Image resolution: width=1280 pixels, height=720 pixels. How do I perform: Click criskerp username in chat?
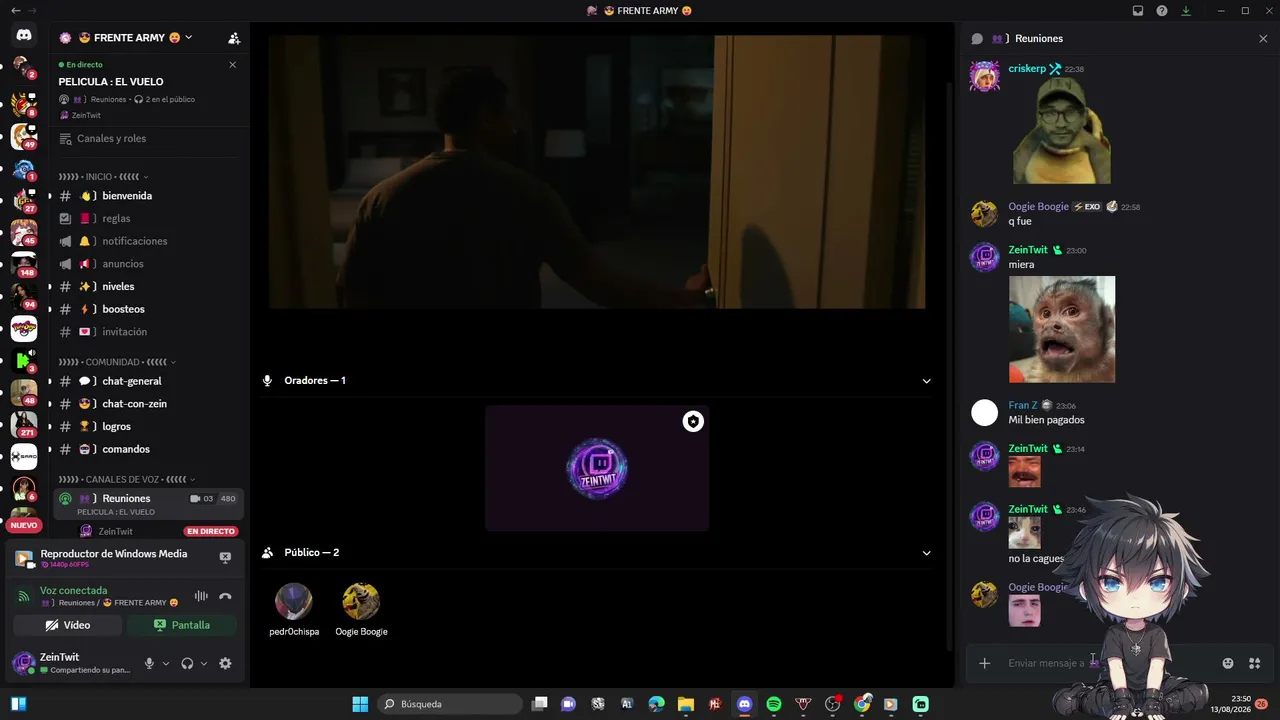click(1027, 69)
